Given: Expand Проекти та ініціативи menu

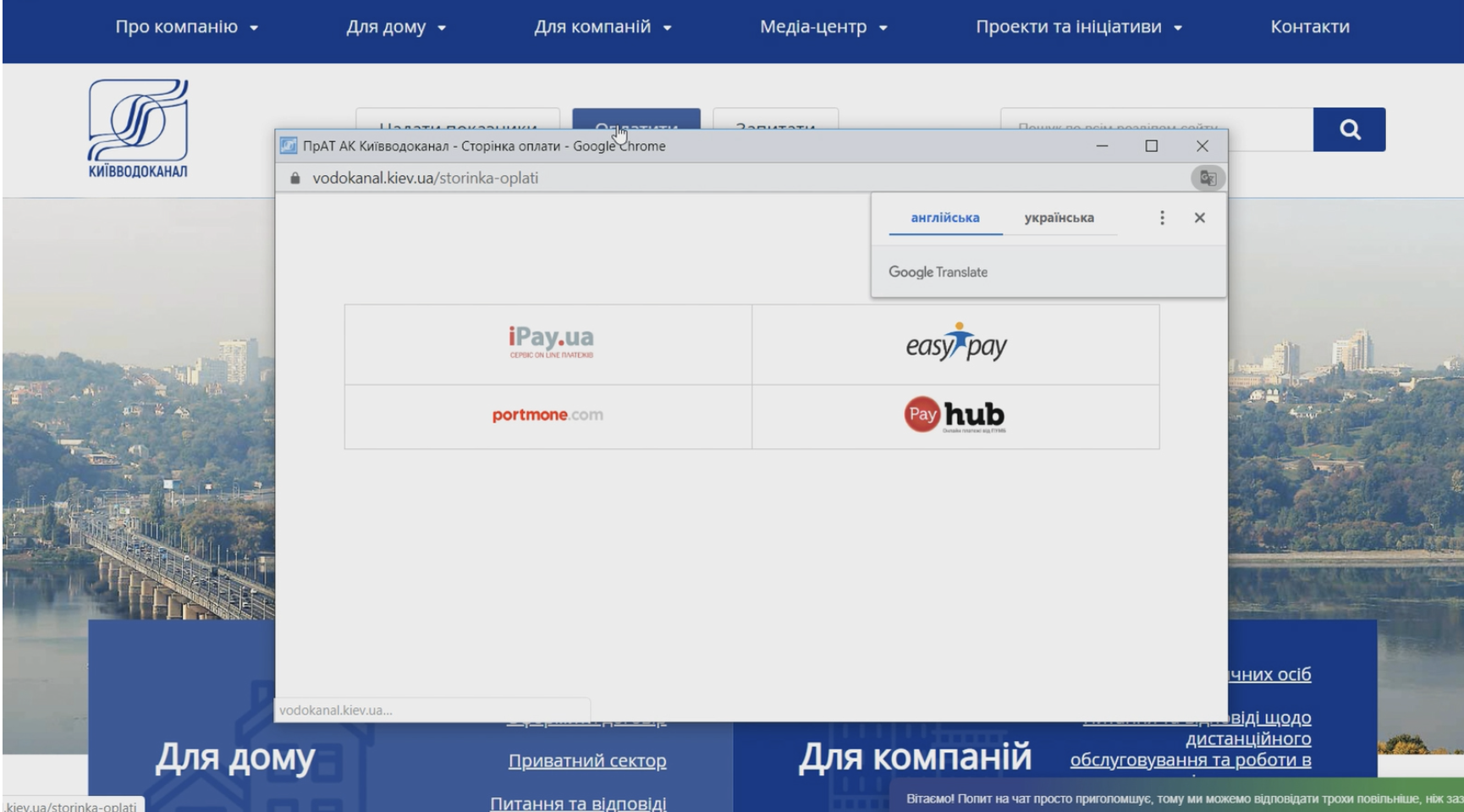Looking at the screenshot, I should coord(1079,27).
